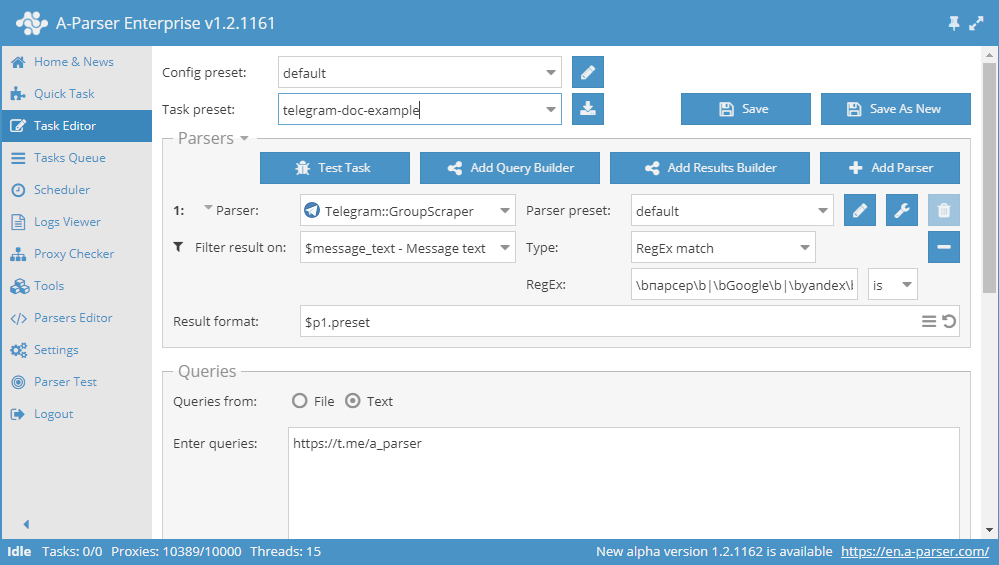Click the download icon beside Task preset
The image size is (999, 565).
click(x=588, y=109)
